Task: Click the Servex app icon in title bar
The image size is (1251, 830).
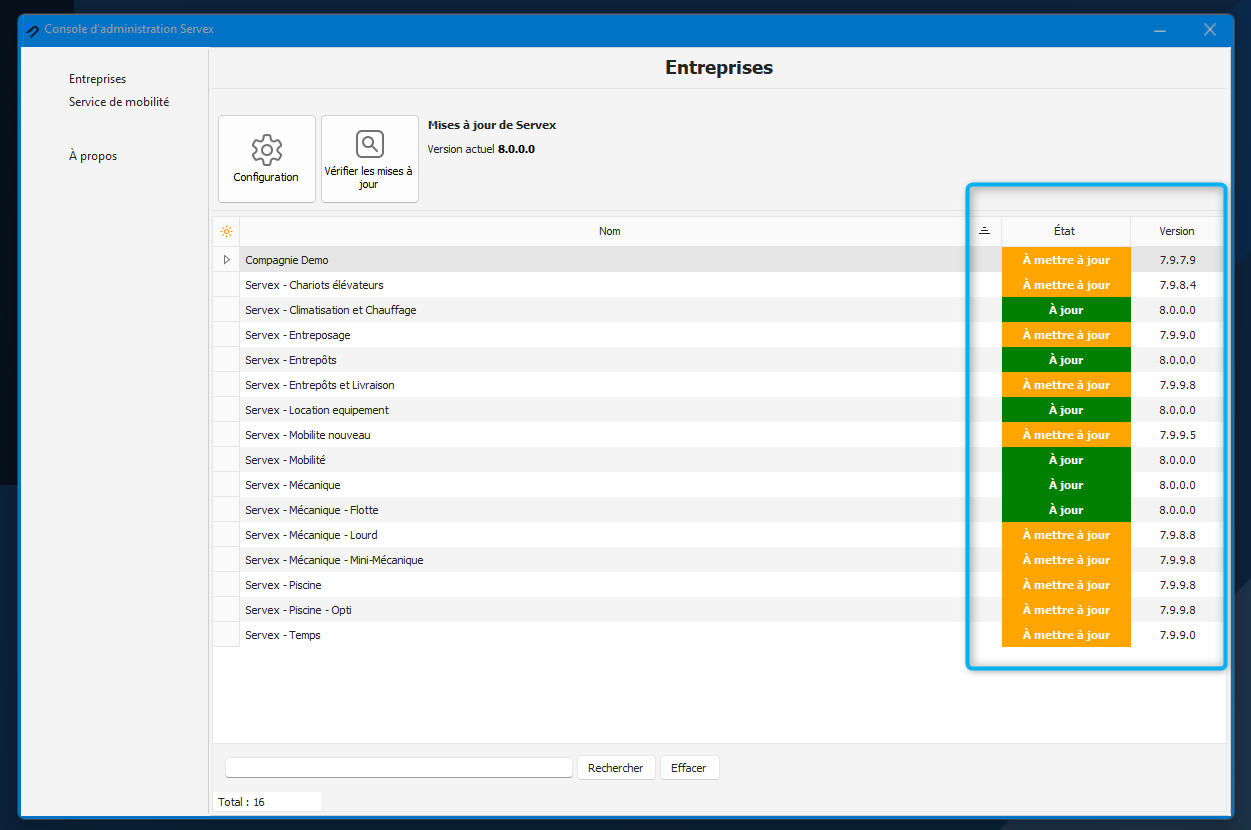Action: (x=32, y=30)
